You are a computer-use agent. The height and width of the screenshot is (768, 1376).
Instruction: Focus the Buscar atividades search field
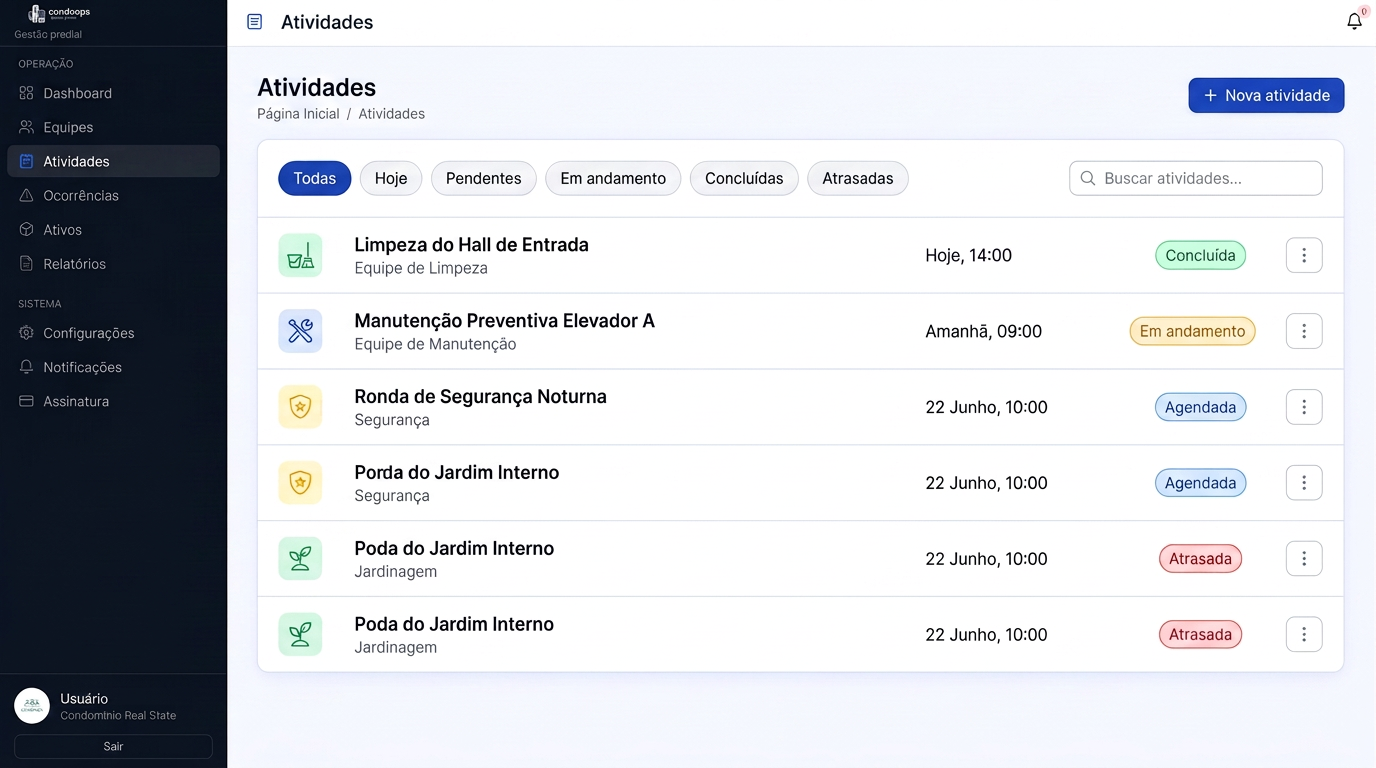(x=1196, y=178)
